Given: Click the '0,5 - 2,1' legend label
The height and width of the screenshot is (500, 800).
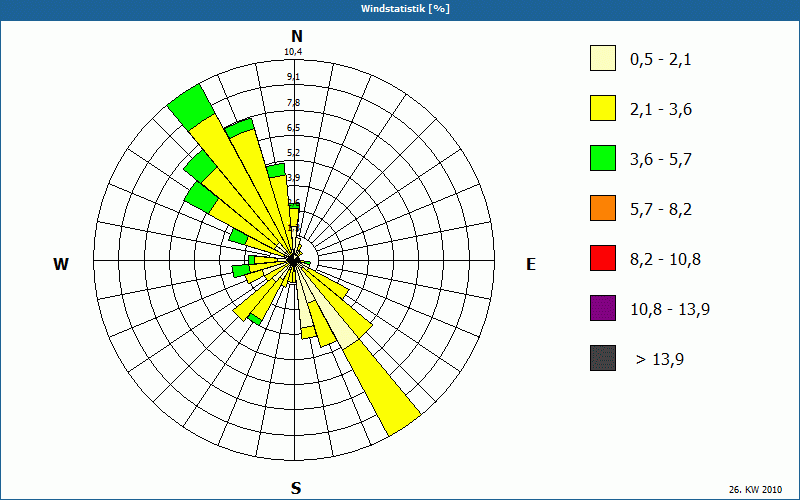Looking at the screenshot, I should 661,60.
